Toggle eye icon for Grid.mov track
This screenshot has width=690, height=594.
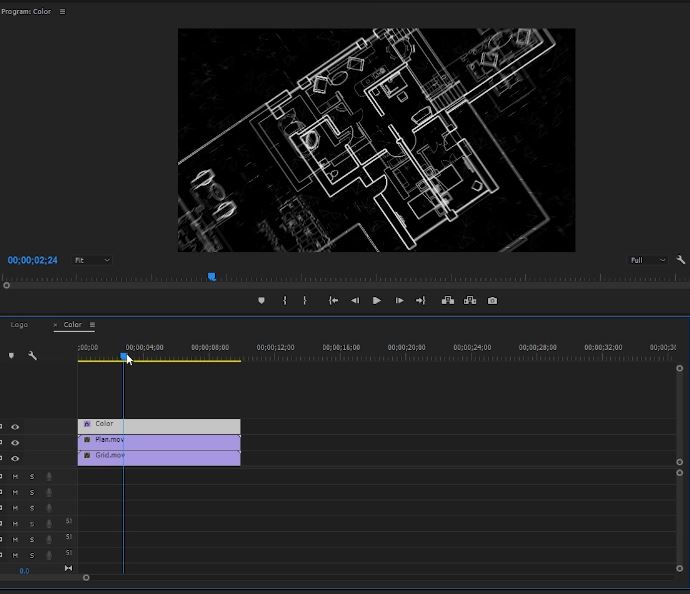click(x=15, y=459)
